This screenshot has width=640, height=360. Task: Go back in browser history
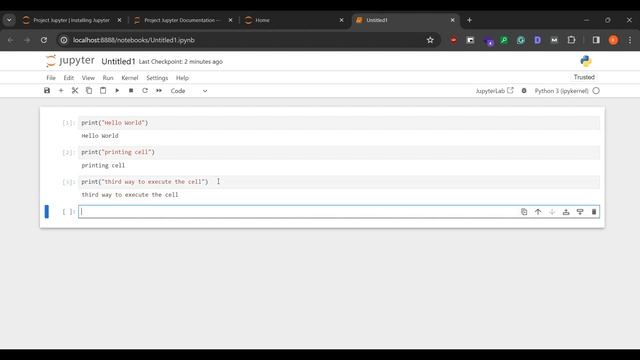point(11,40)
